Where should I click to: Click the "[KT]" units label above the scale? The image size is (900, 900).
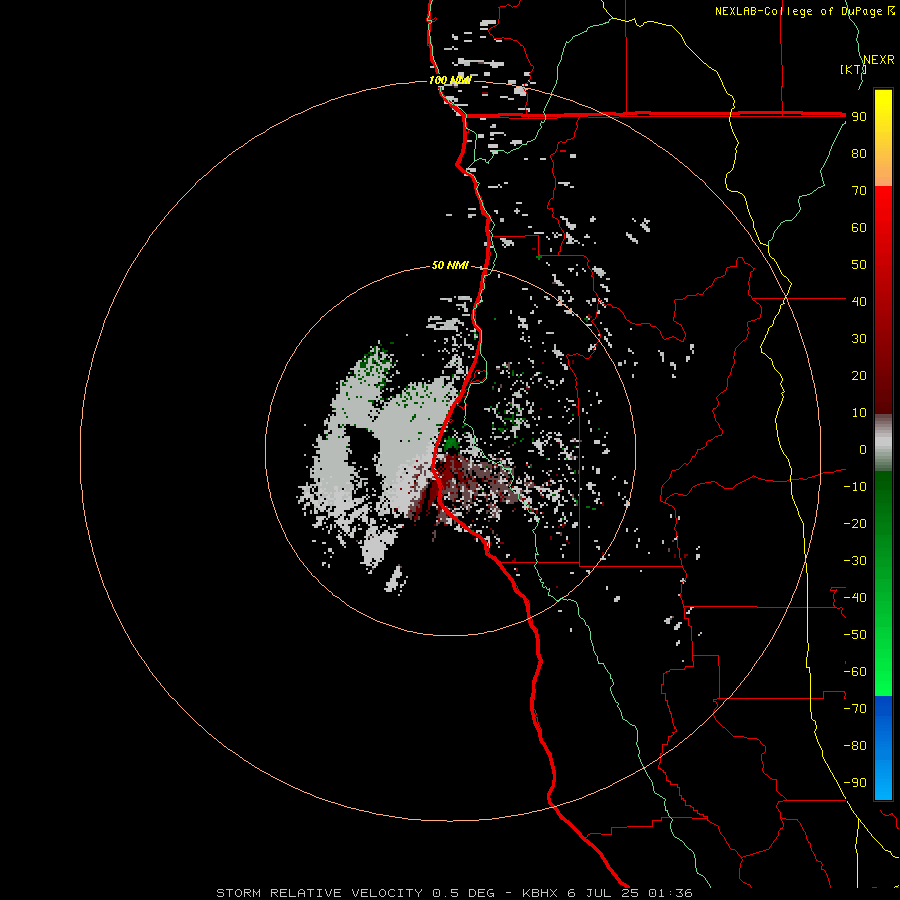coord(853,69)
